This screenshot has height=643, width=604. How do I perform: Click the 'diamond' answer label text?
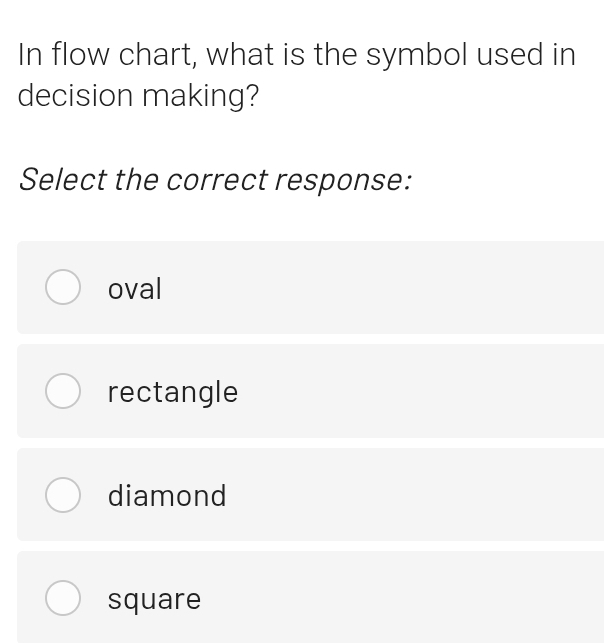167,495
